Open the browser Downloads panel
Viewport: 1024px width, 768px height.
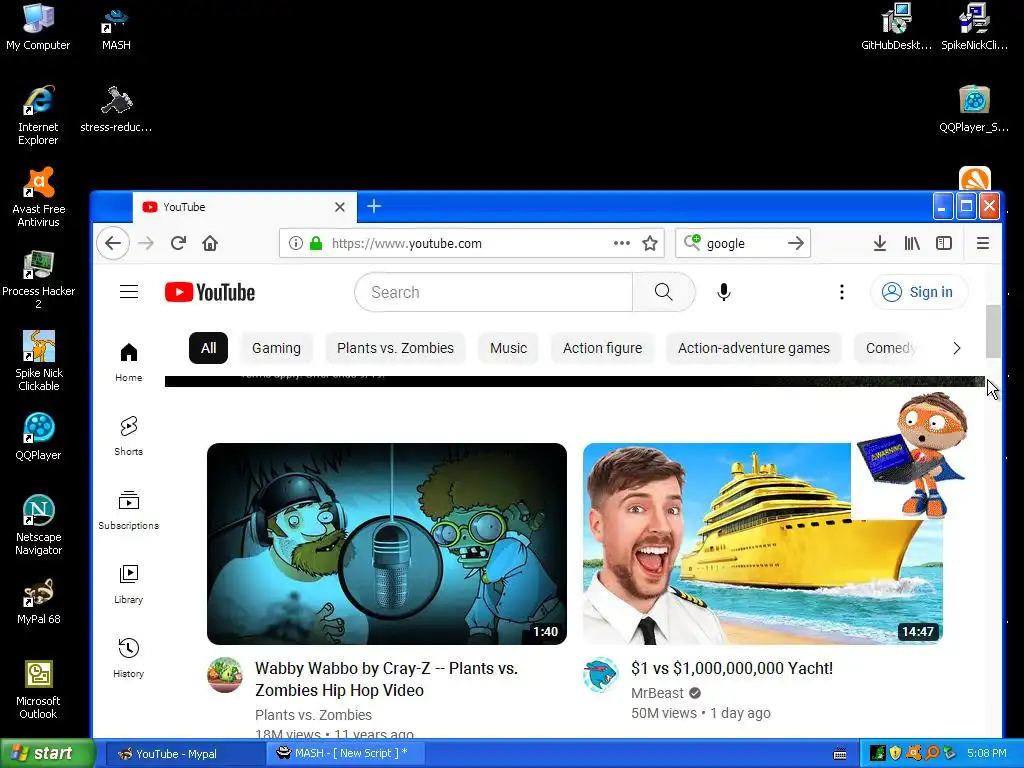[880, 244]
